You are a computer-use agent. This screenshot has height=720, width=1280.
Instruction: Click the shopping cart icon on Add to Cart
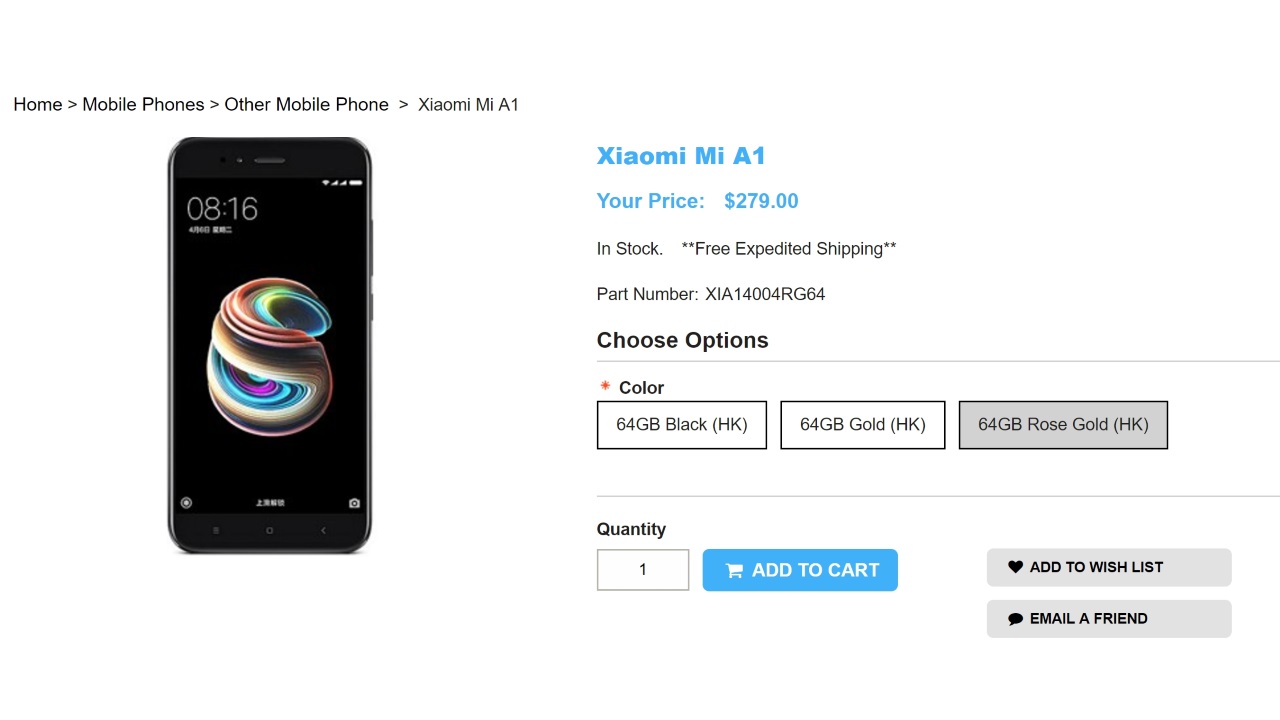[x=734, y=571]
